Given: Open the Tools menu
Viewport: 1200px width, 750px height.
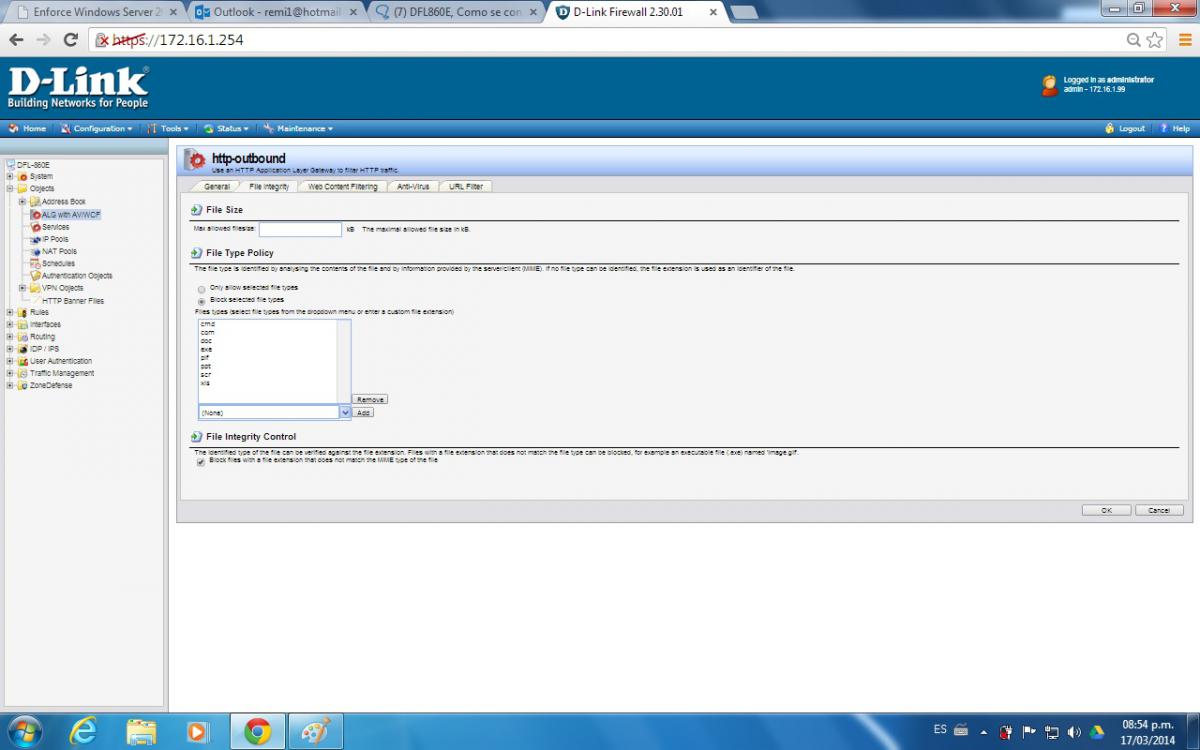Looking at the screenshot, I should coord(168,129).
